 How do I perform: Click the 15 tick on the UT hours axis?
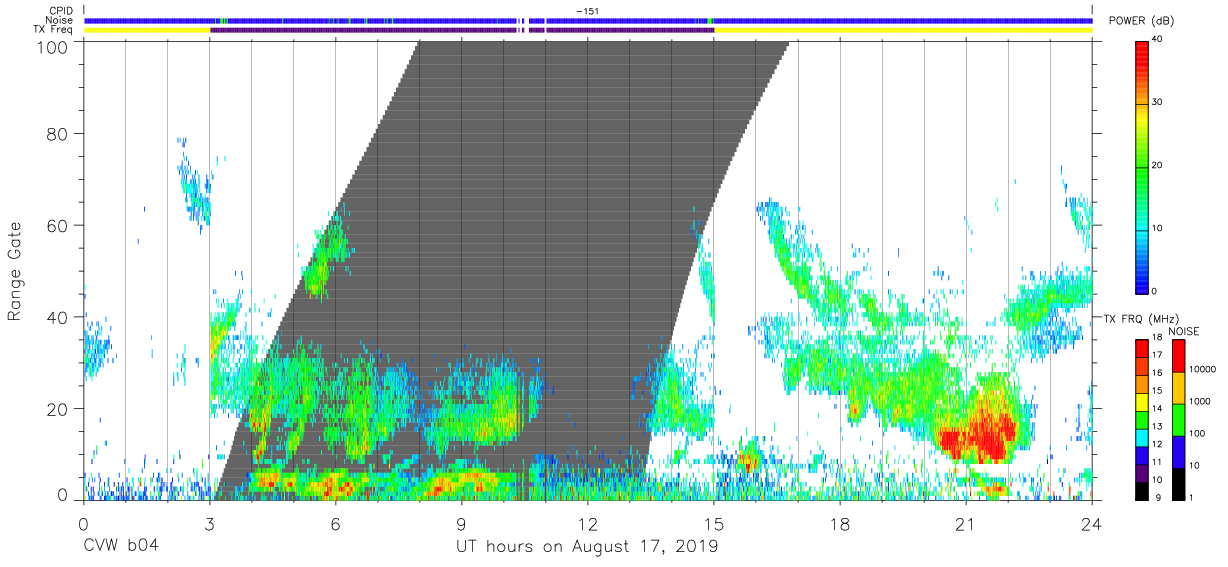713,523
